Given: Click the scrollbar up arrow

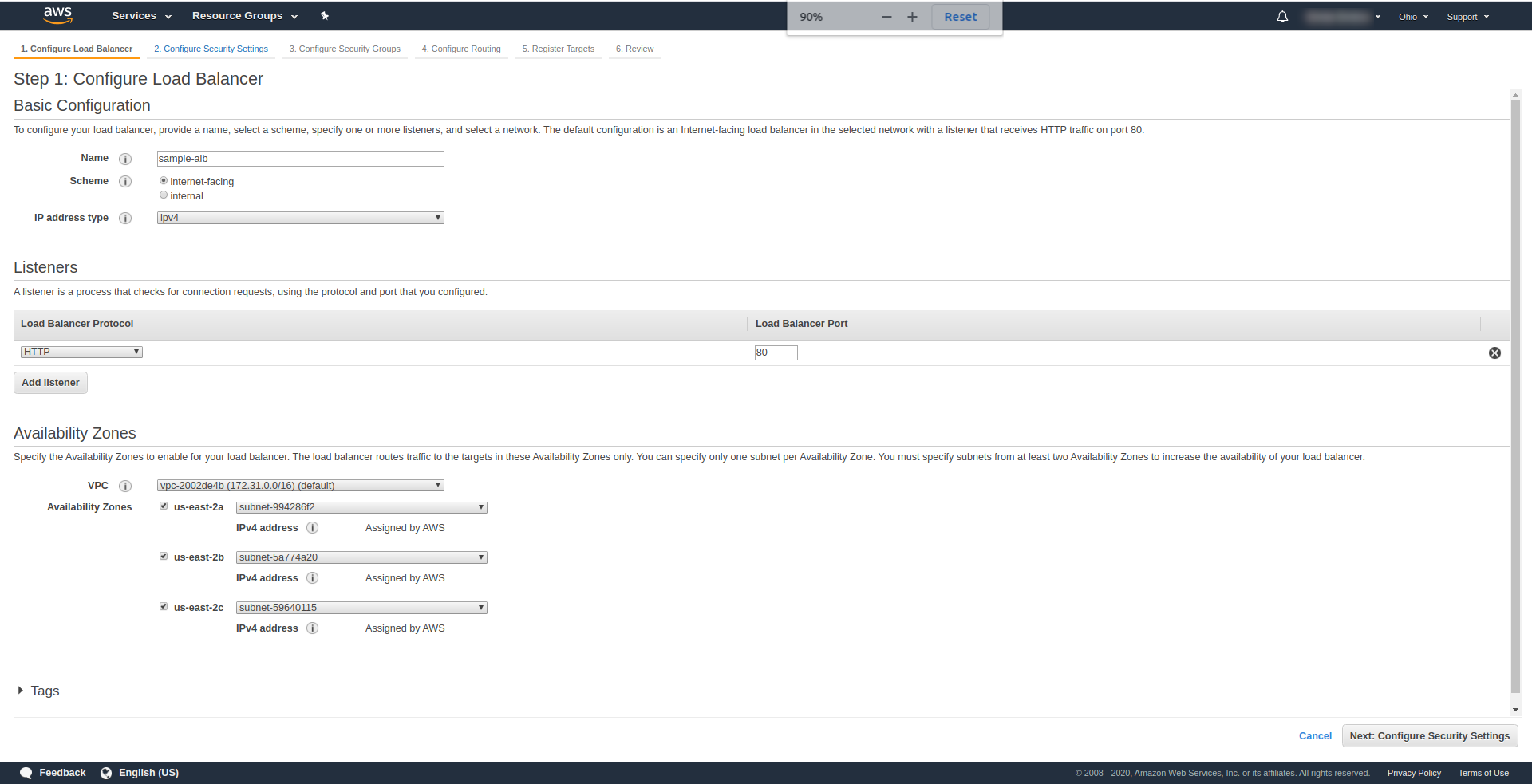Looking at the screenshot, I should pos(1515,95).
